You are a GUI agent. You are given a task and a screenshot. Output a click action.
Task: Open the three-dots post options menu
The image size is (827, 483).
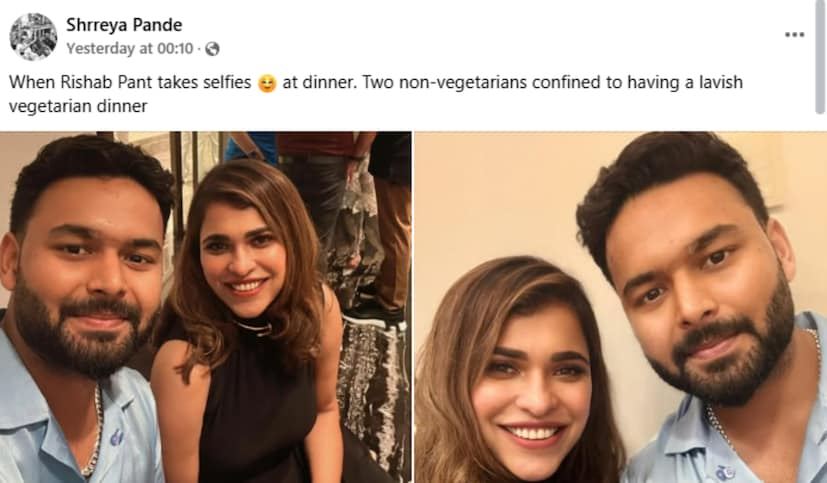794,34
